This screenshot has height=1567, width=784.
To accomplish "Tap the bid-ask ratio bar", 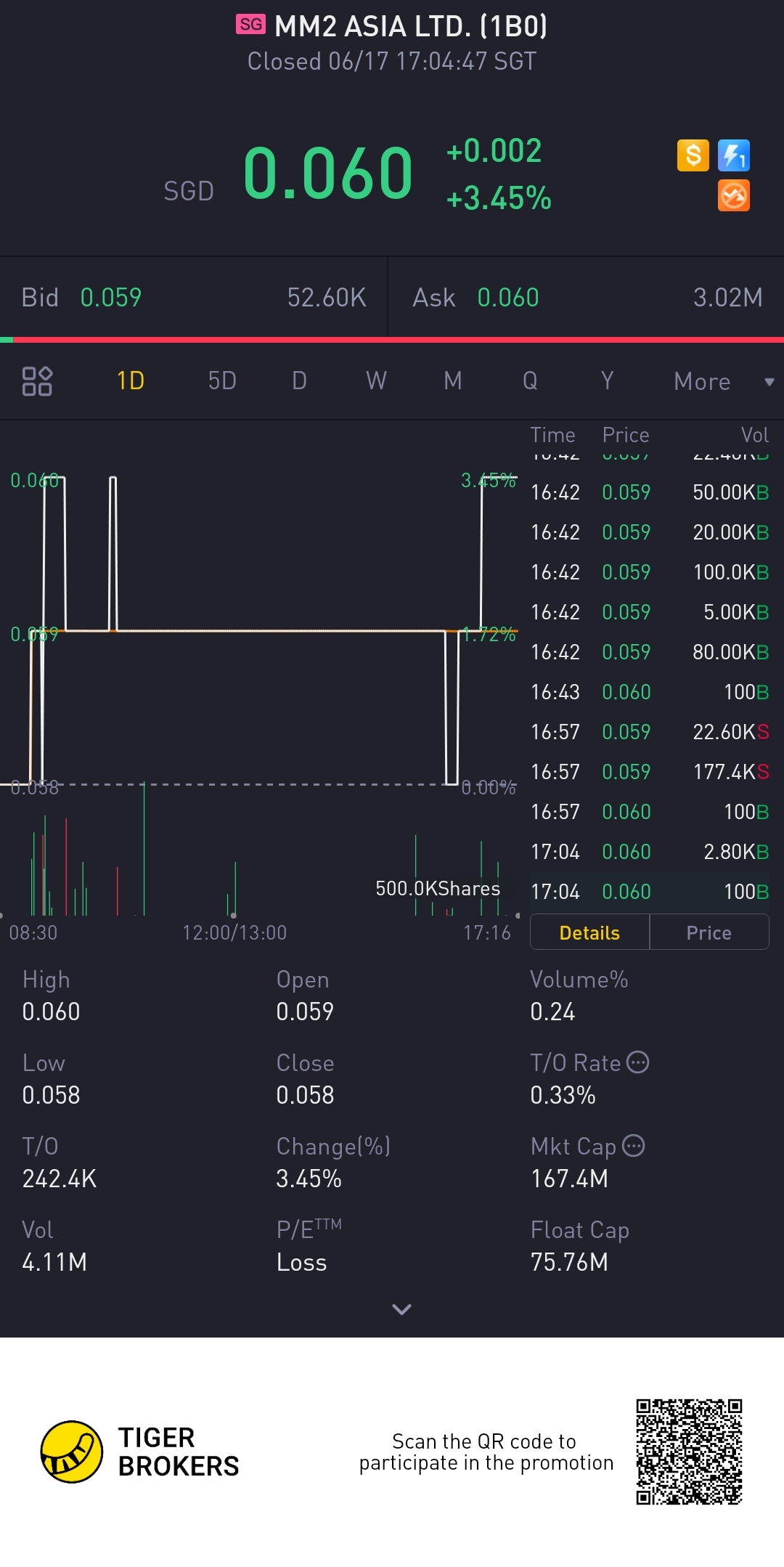I will coord(392,339).
